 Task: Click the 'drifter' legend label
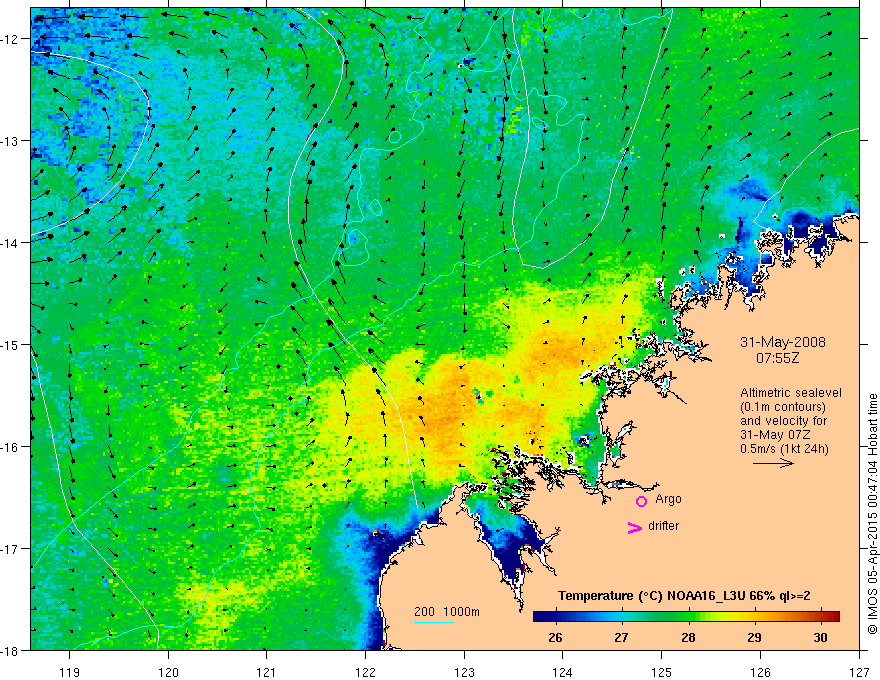pyautogui.click(x=663, y=526)
